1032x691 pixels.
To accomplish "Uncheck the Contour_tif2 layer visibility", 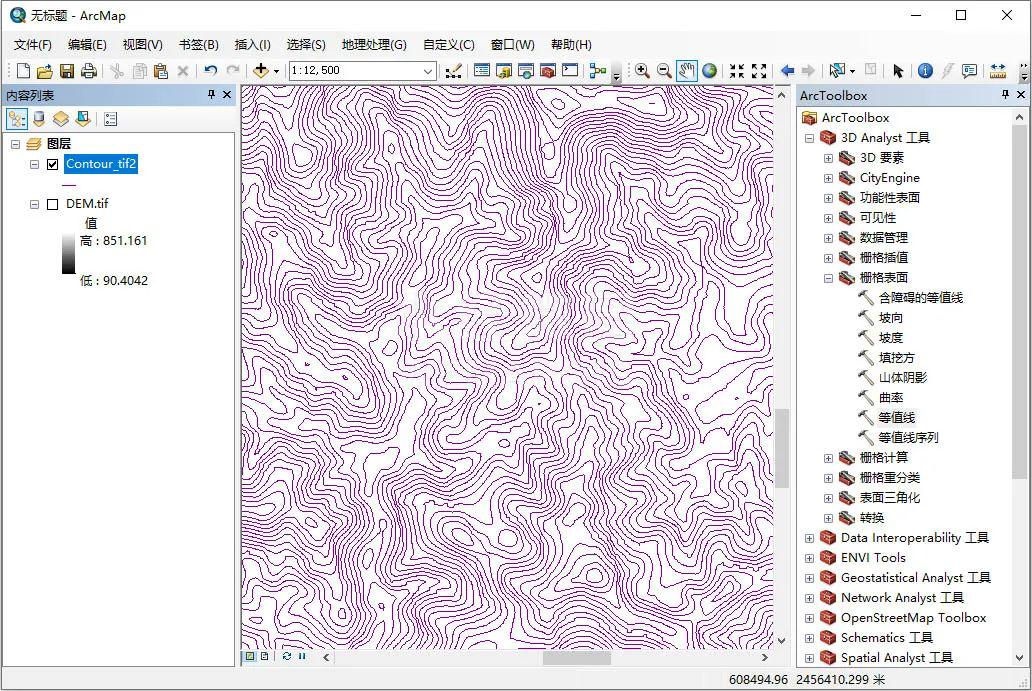I will click(53, 164).
